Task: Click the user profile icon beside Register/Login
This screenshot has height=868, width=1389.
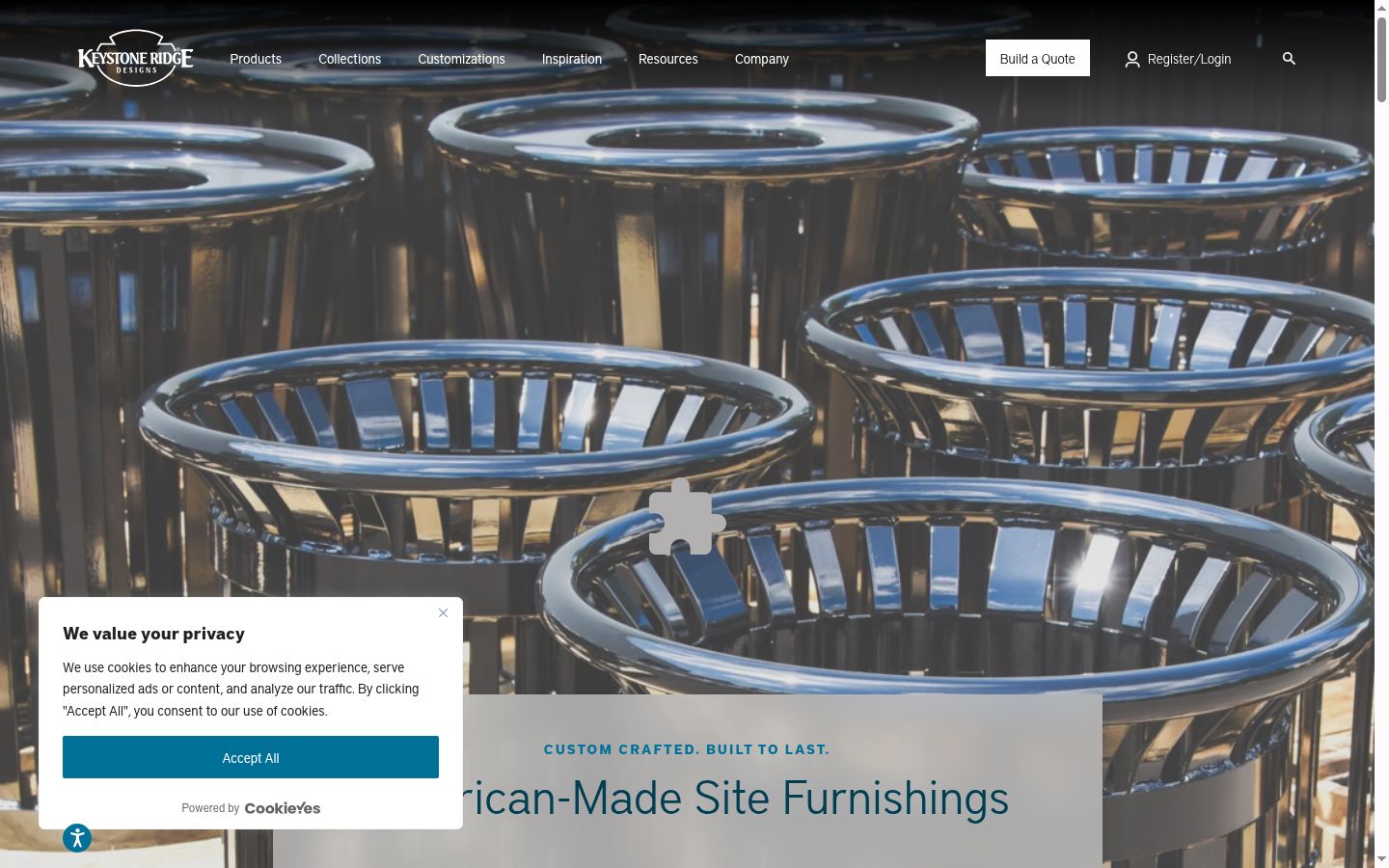Action: (x=1132, y=59)
